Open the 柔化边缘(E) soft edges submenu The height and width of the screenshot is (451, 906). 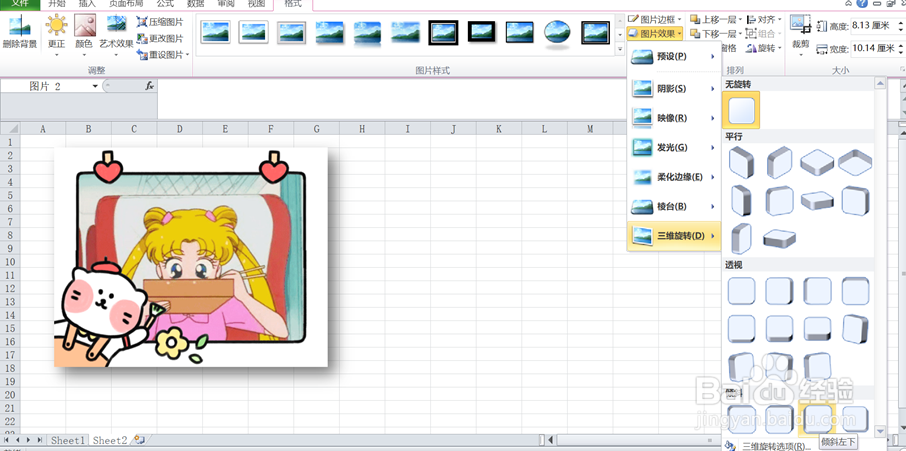pyautogui.click(x=674, y=177)
